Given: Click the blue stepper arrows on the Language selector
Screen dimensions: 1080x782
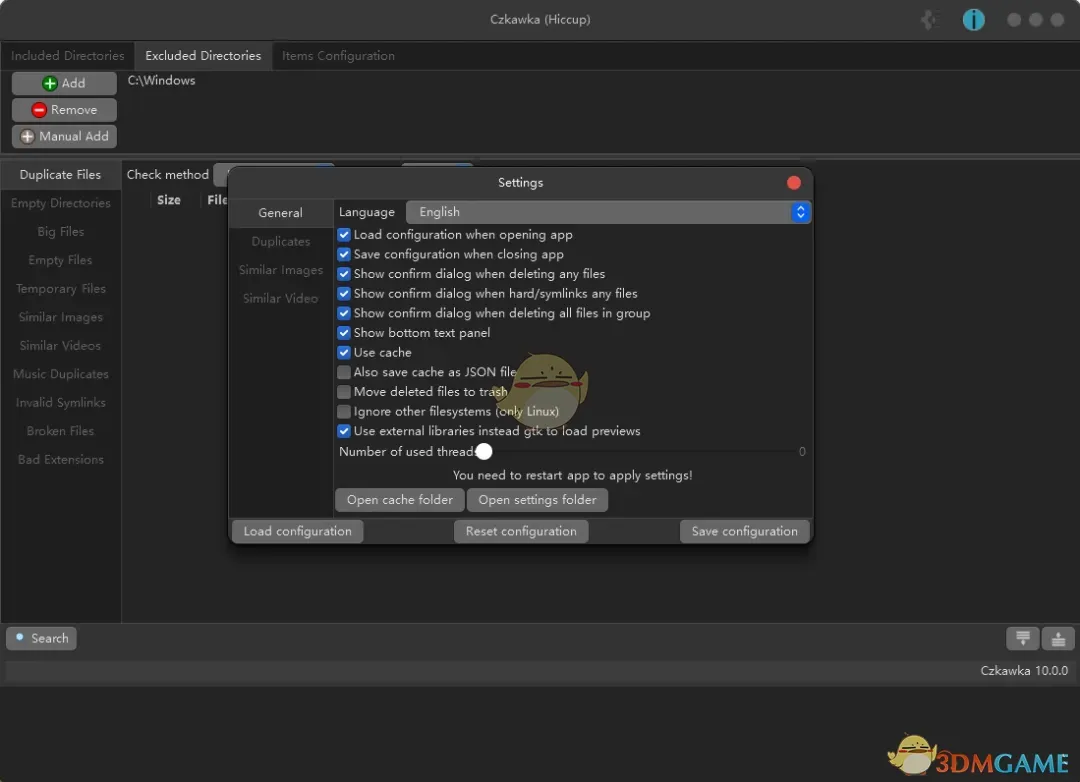Looking at the screenshot, I should tap(800, 212).
